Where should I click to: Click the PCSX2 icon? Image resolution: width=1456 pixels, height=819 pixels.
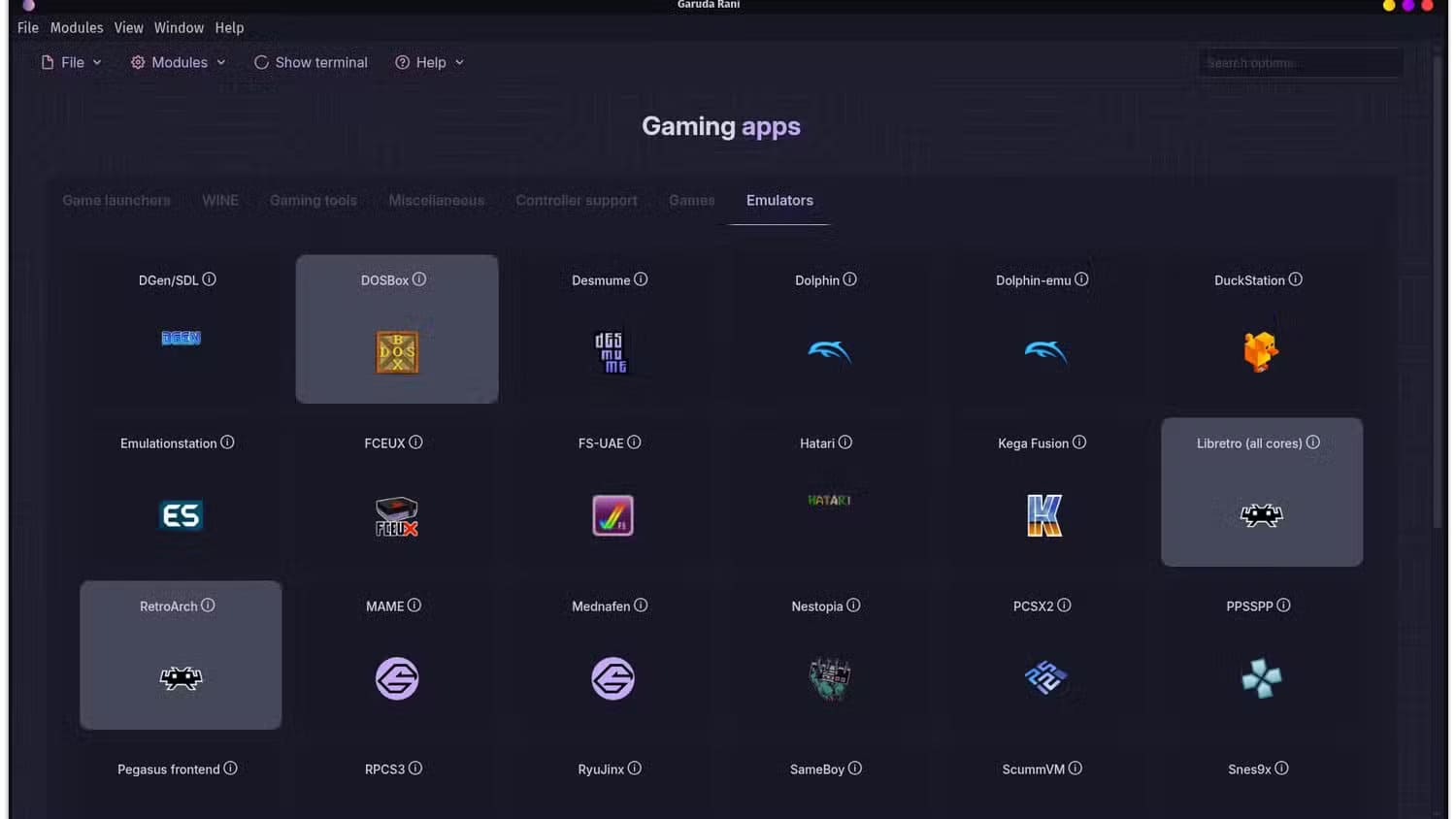click(x=1045, y=677)
